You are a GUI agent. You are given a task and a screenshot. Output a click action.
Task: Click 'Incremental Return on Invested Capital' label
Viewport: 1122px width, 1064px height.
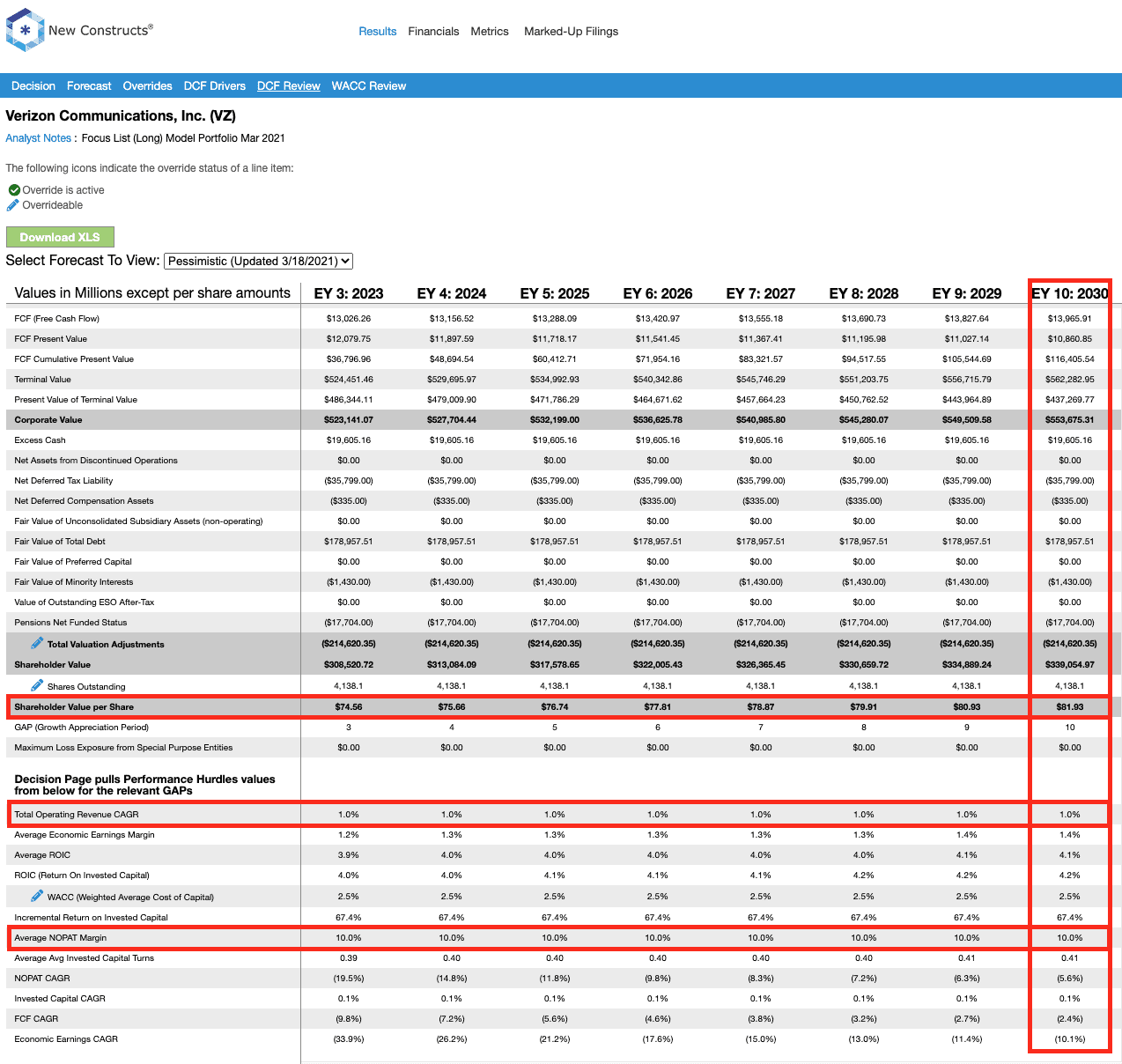[92, 918]
